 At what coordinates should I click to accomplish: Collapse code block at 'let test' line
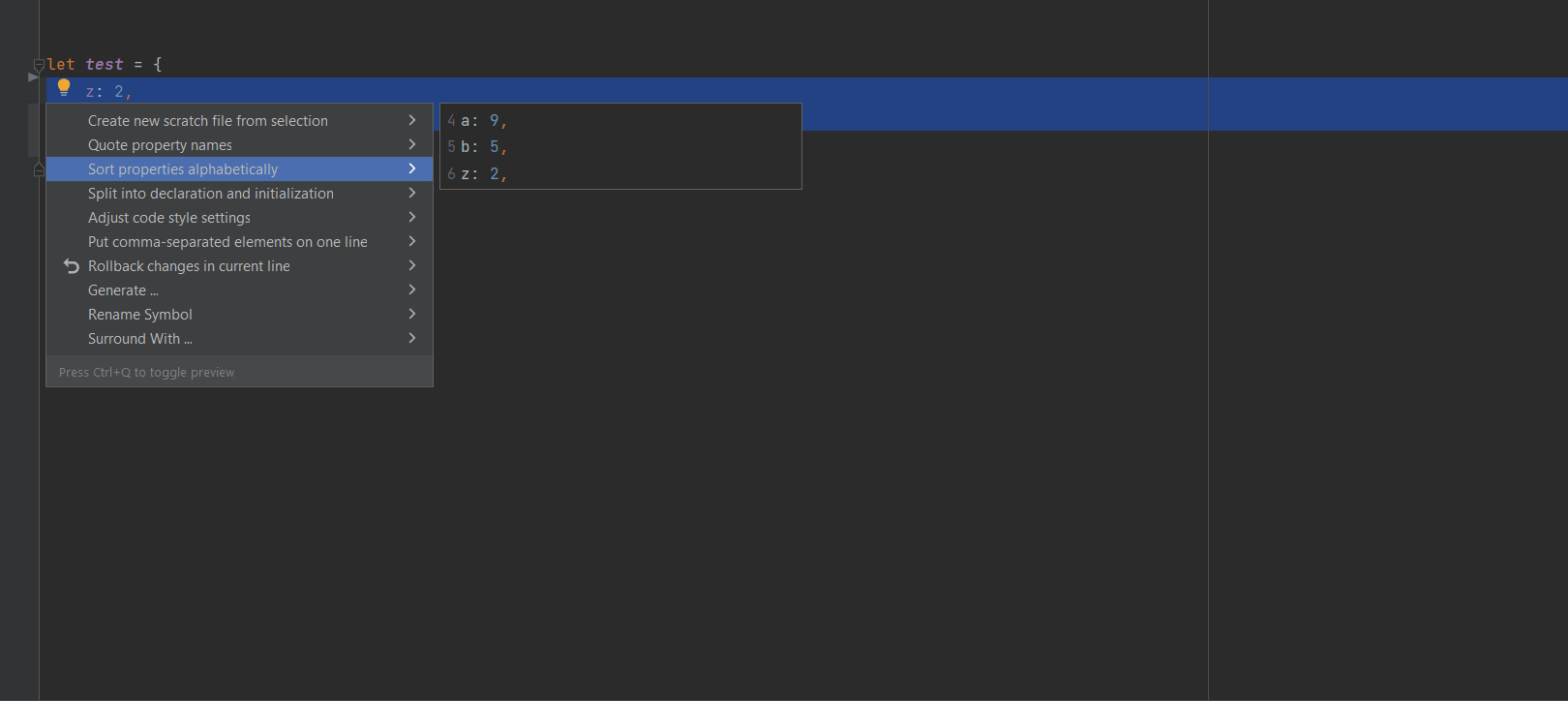click(39, 65)
